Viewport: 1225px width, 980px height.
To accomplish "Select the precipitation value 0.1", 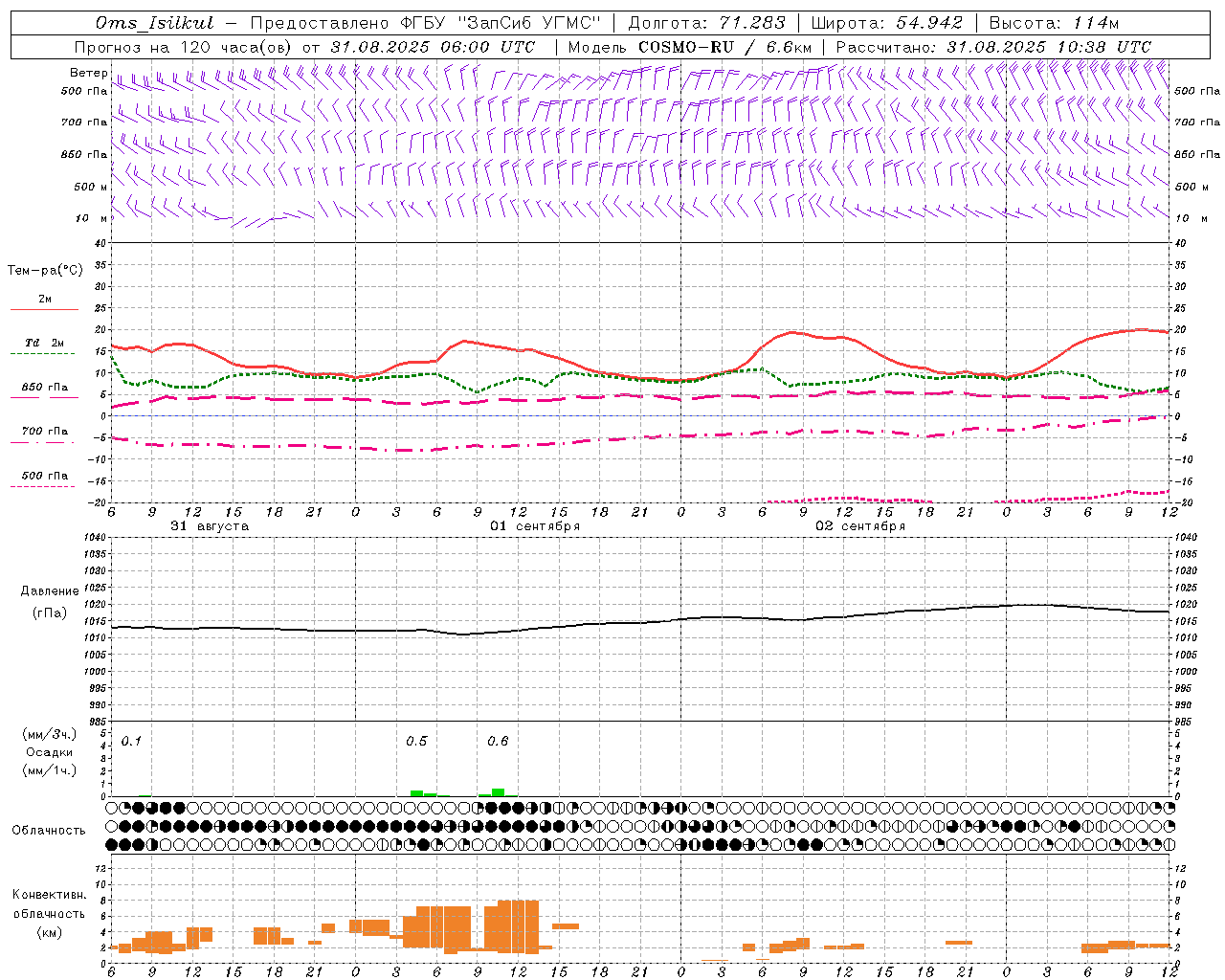I will 131,741.
